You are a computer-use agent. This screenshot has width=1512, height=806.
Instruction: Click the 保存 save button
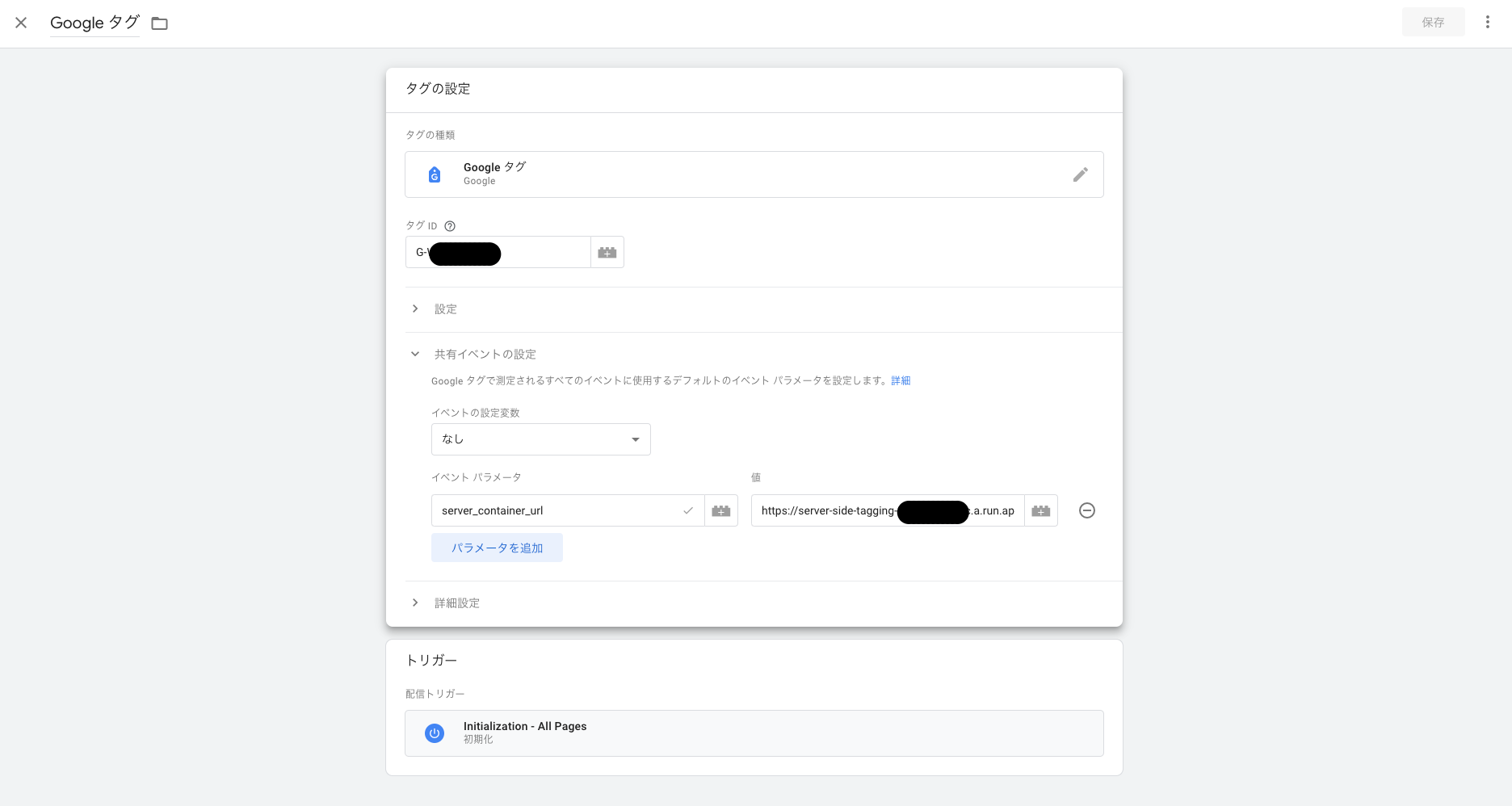point(1433,23)
